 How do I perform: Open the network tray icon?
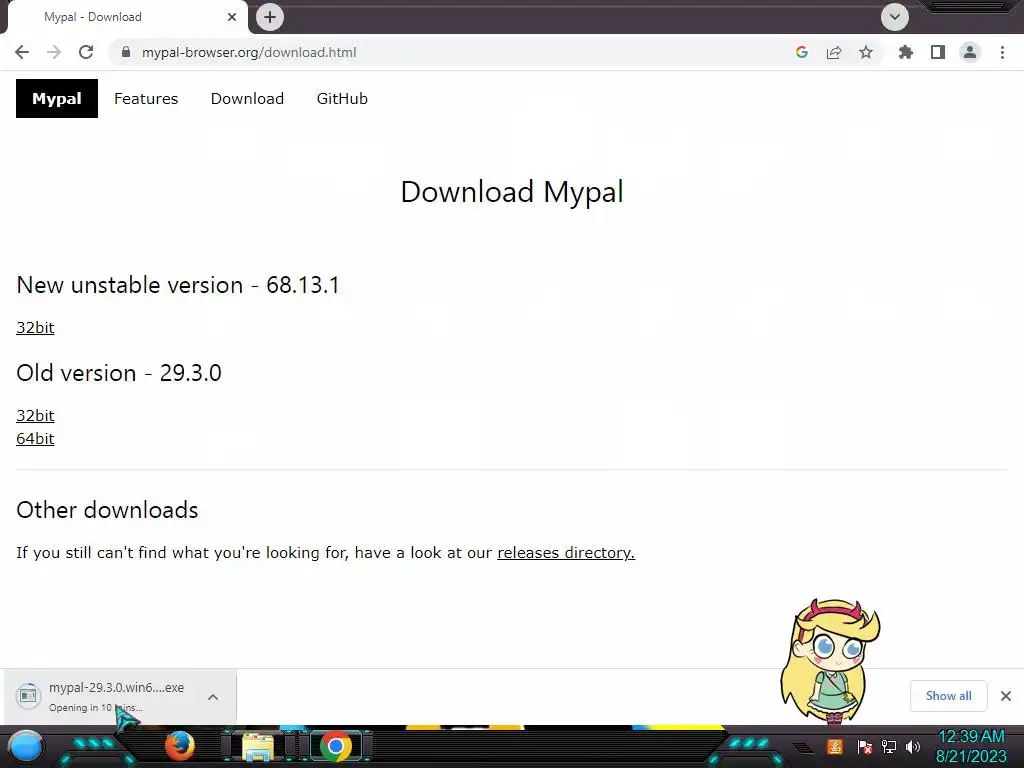[x=889, y=746]
